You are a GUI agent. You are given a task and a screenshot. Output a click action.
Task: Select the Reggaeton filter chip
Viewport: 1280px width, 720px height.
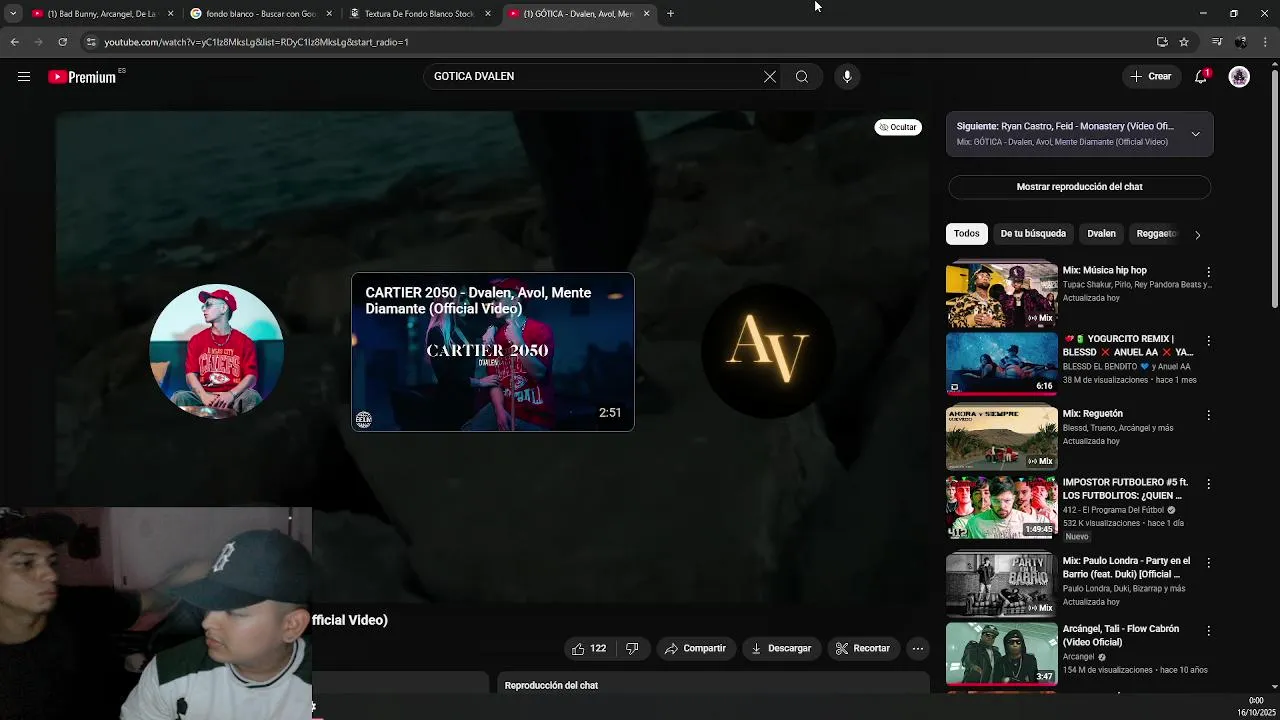click(x=1157, y=234)
